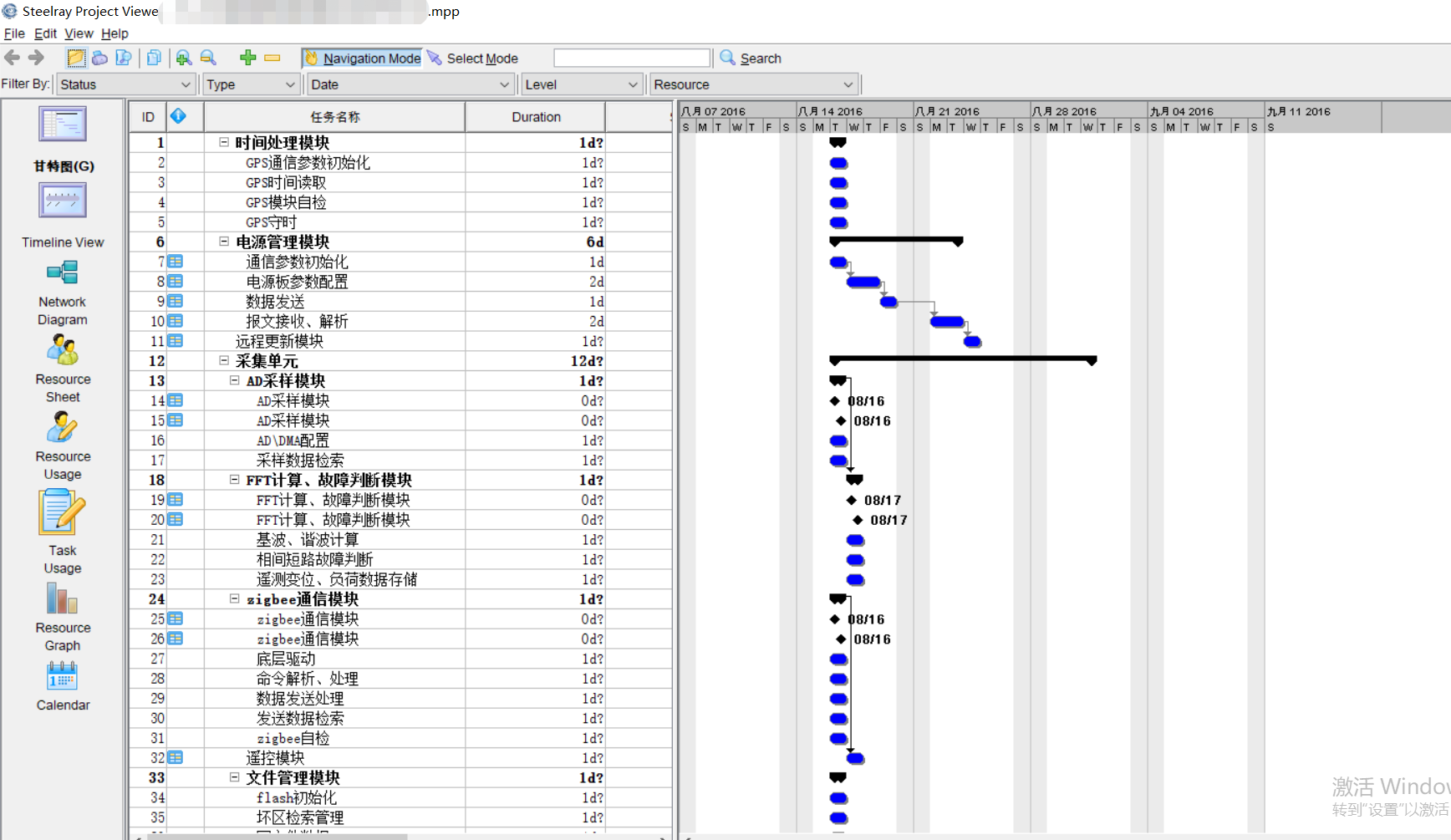Select the GPS时间读取 task row

click(400, 182)
